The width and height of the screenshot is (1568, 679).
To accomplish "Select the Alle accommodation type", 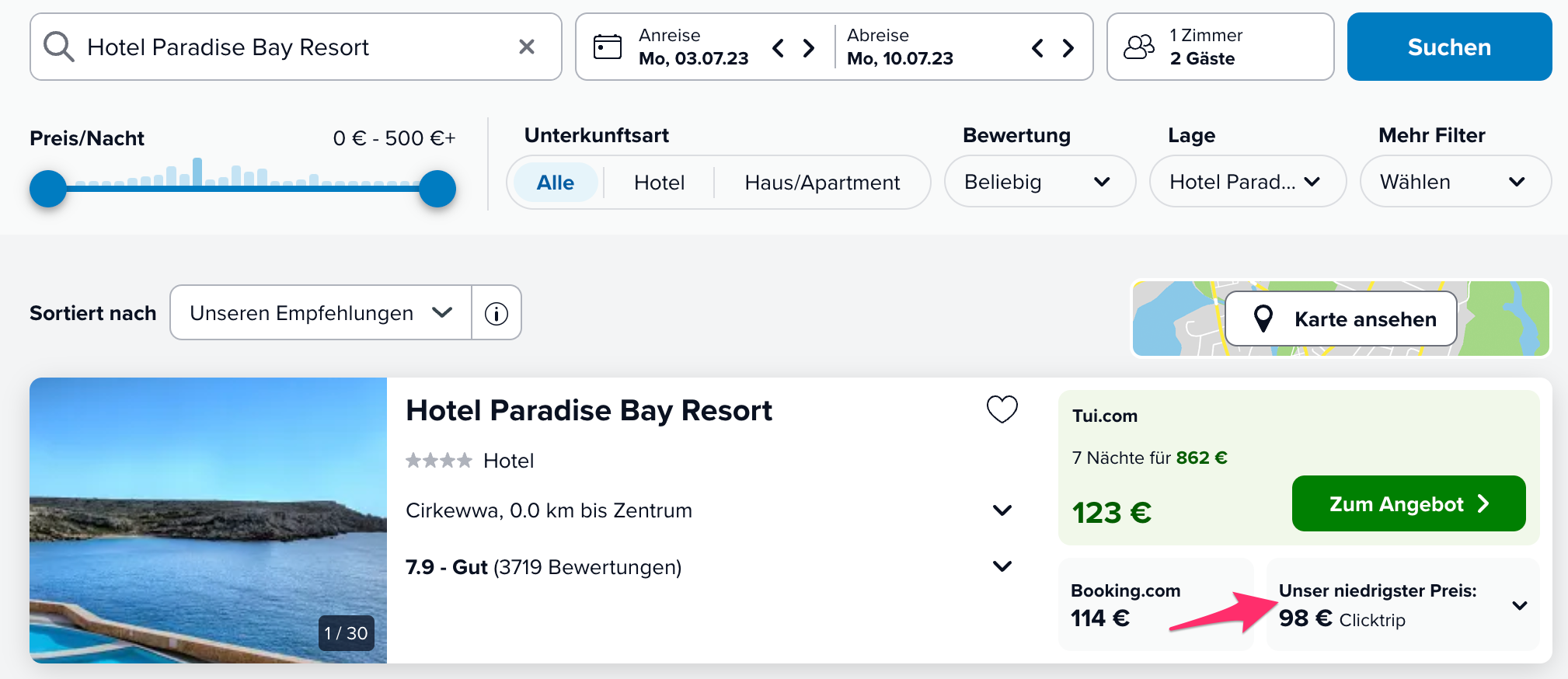I will pos(556,183).
